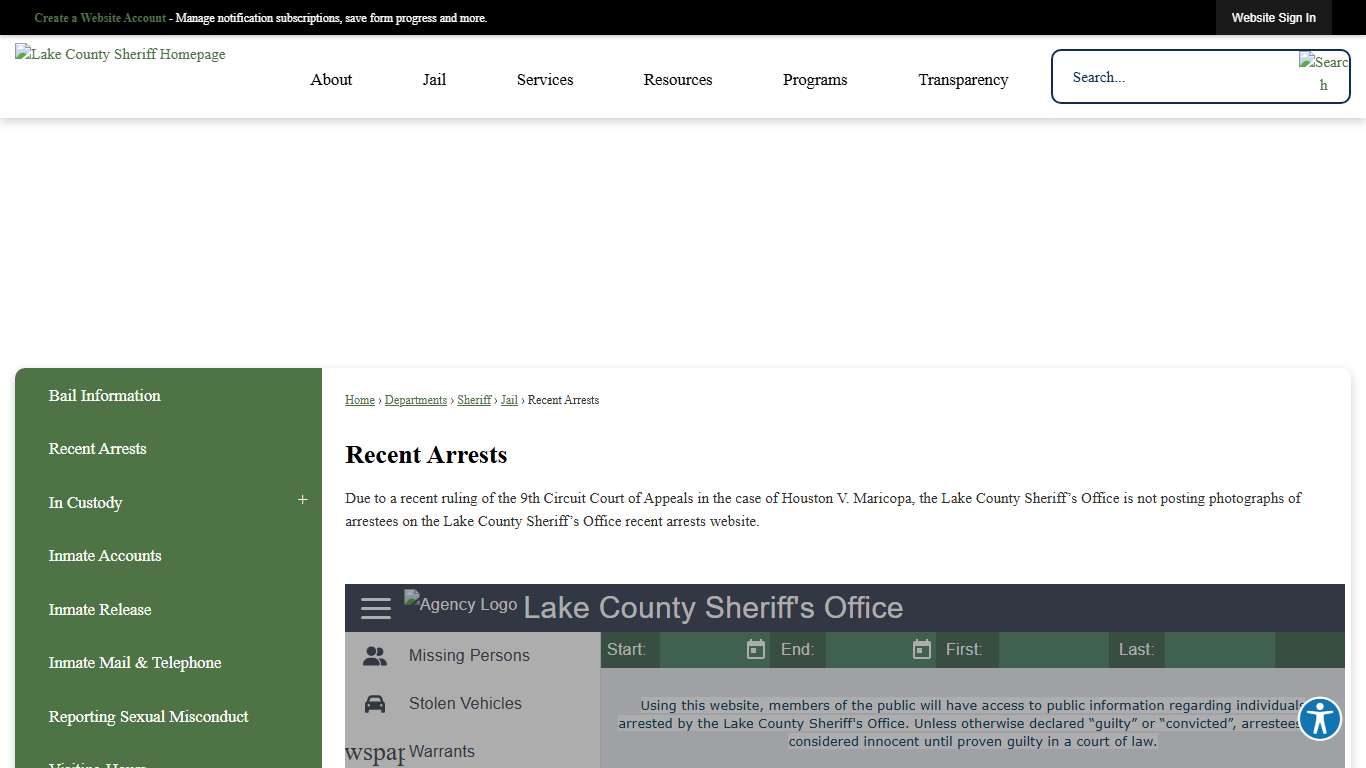The width and height of the screenshot is (1366, 768).
Task: Open the hamburger menu in the arrests widget
Action: [375, 607]
